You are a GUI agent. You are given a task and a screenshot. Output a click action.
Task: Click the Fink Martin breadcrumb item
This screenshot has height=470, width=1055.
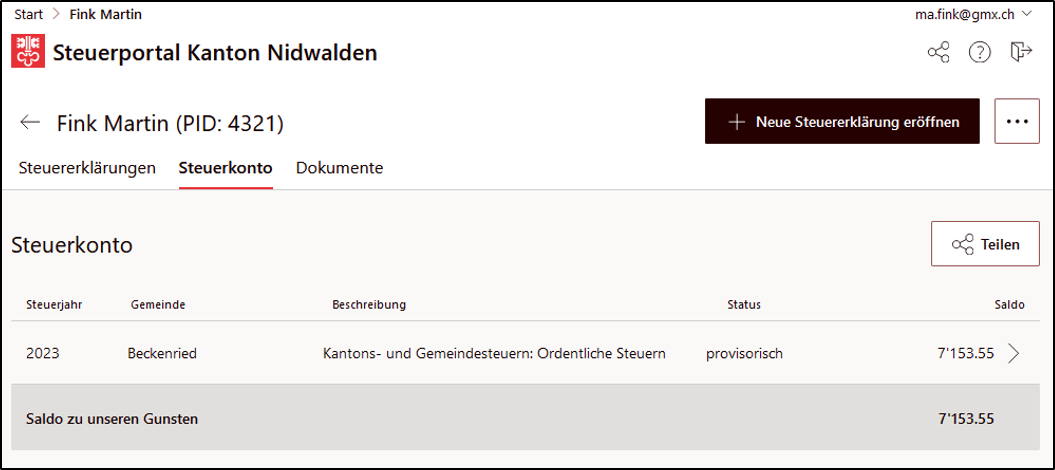[x=106, y=14]
